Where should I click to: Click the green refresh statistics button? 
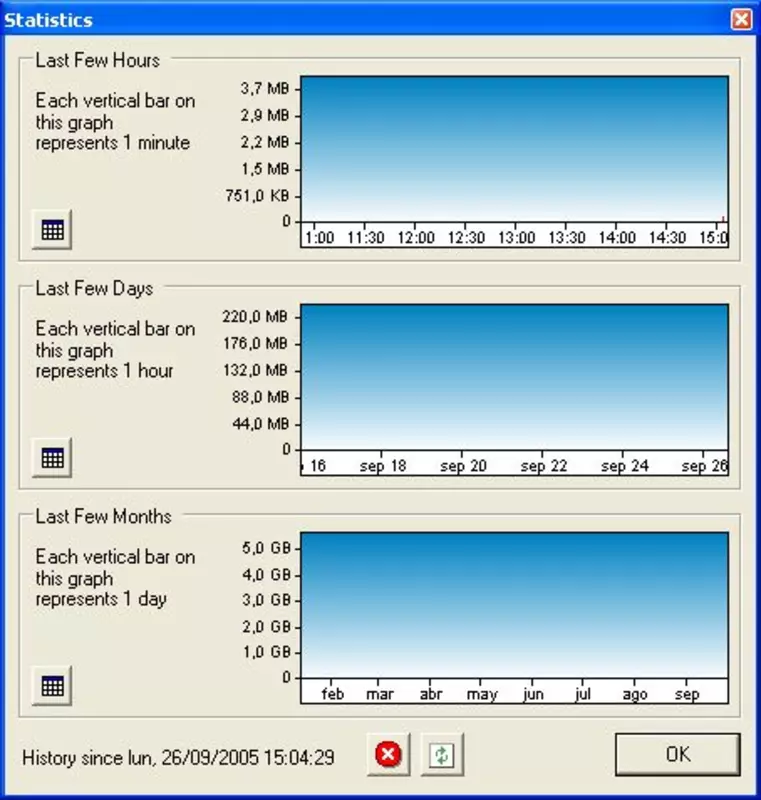coord(442,755)
